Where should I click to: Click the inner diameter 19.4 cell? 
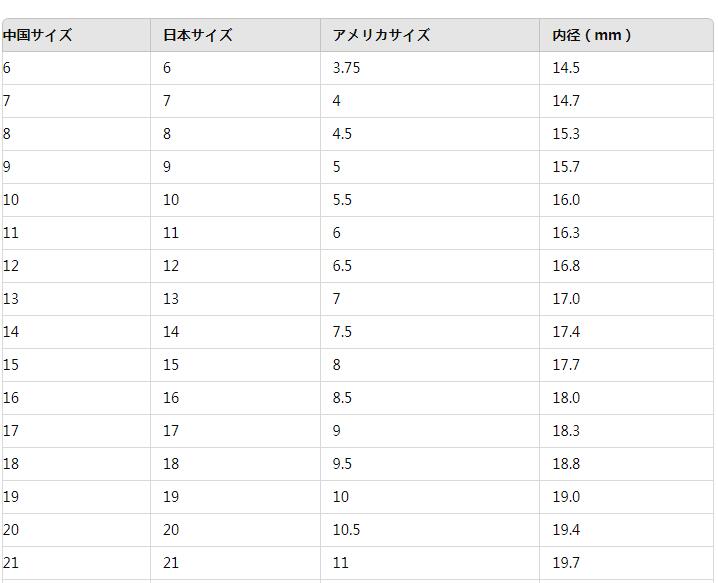566,530
